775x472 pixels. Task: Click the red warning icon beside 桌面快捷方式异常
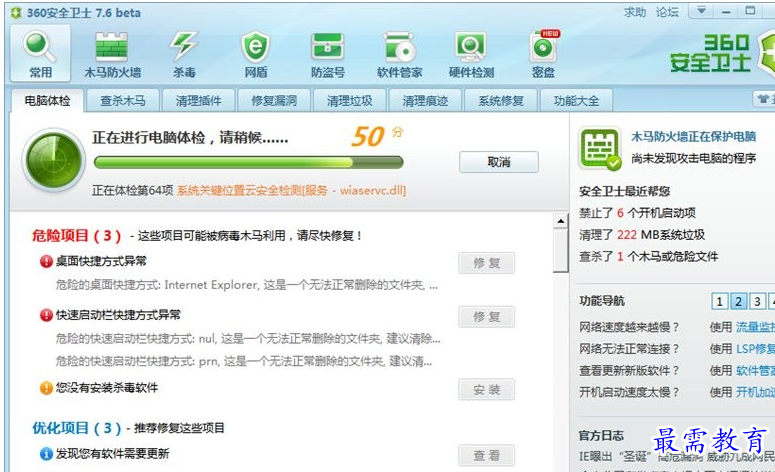point(46,261)
